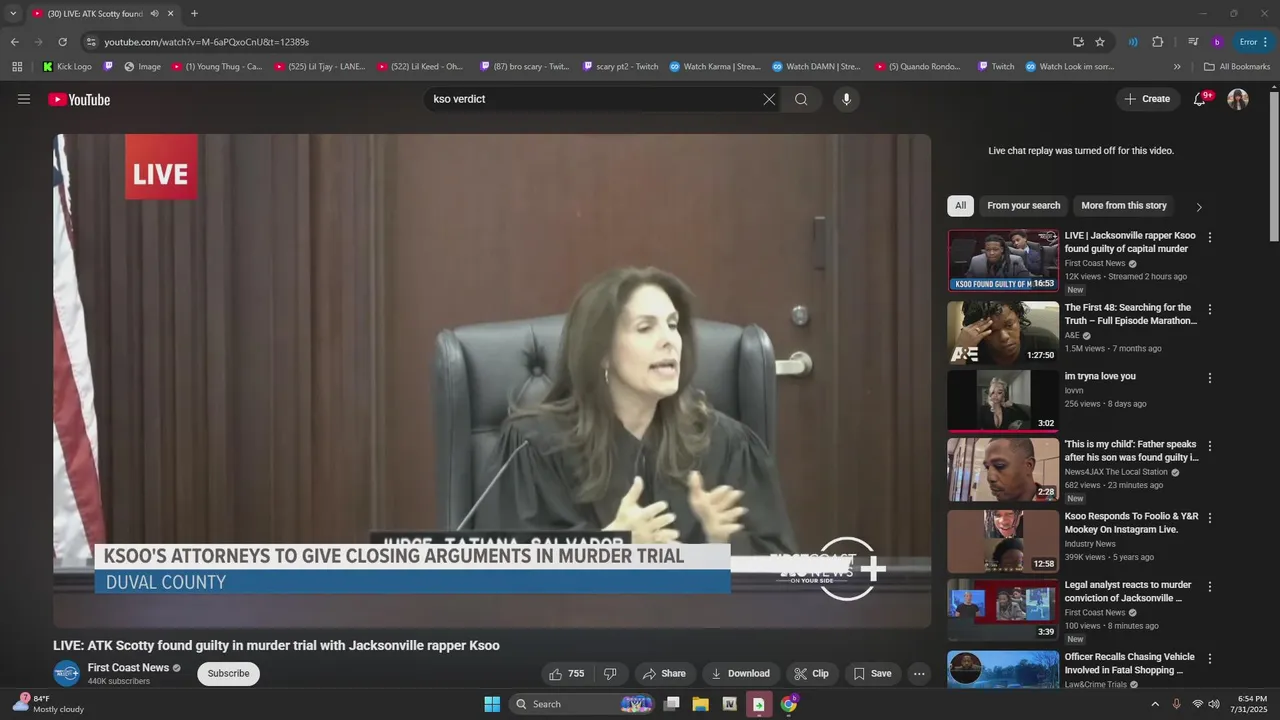The height and width of the screenshot is (720, 1280).
Task: Open options menu for Legal analyst reacts video
Action: 1210,586
